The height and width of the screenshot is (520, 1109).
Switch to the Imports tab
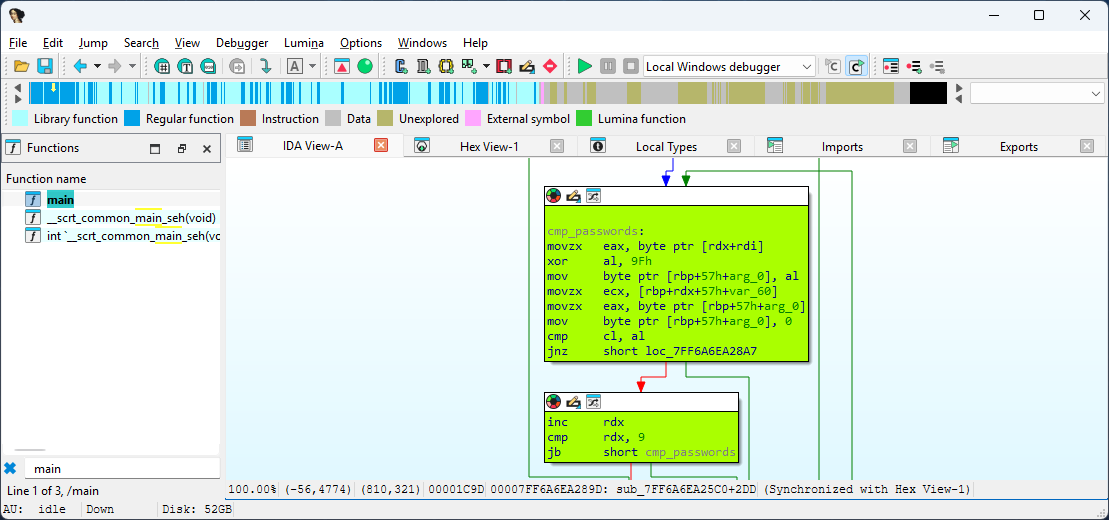[842, 146]
